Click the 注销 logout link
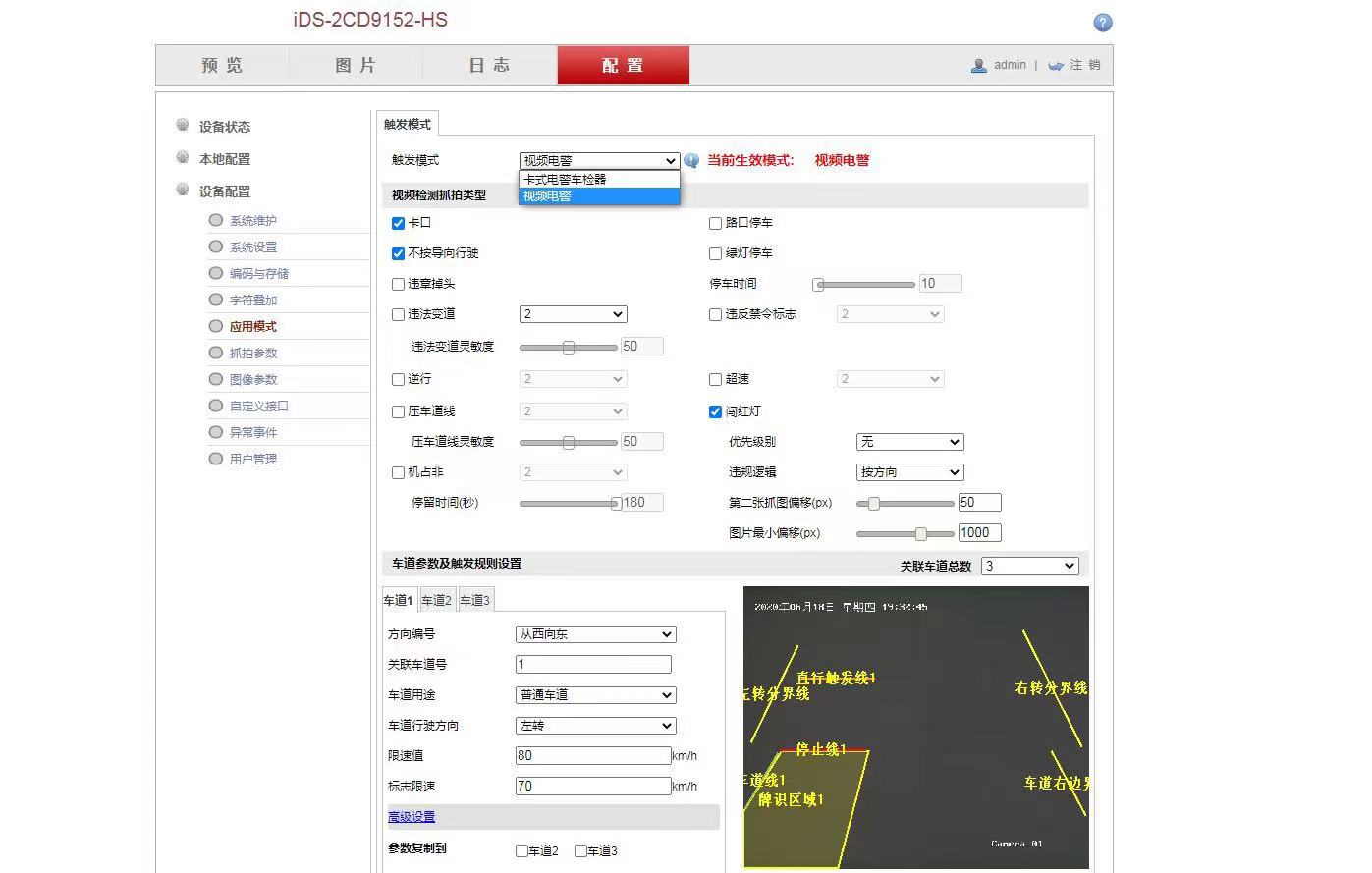Viewport: 1372px width, 873px height. [x=1085, y=65]
